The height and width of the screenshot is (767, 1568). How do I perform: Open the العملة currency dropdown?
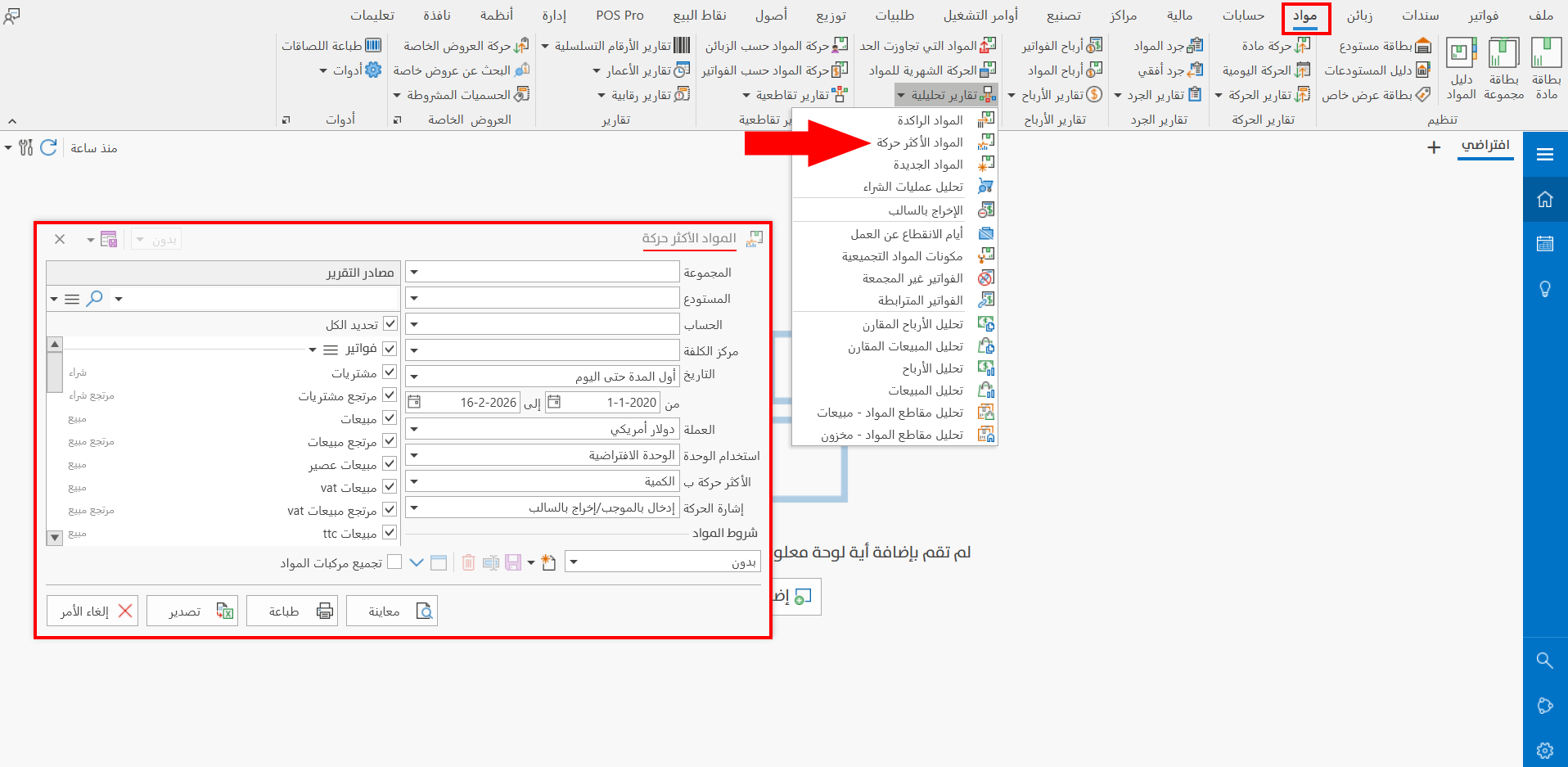(414, 428)
